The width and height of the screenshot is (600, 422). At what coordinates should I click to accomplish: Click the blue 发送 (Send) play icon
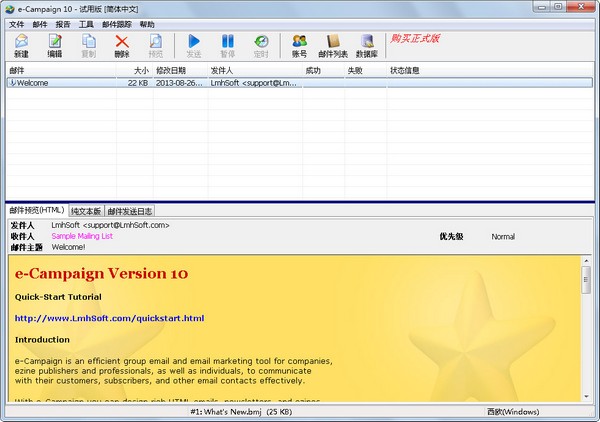click(194, 46)
